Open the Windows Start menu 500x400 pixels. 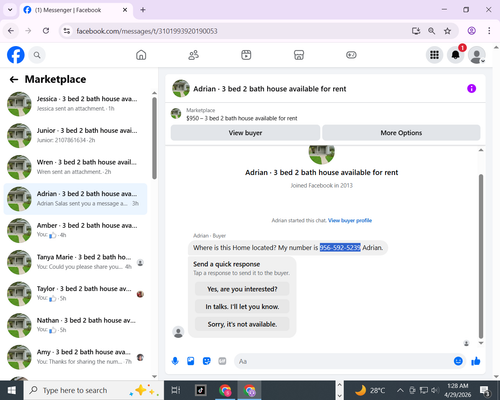pyautogui.click(x=11, y=390)
